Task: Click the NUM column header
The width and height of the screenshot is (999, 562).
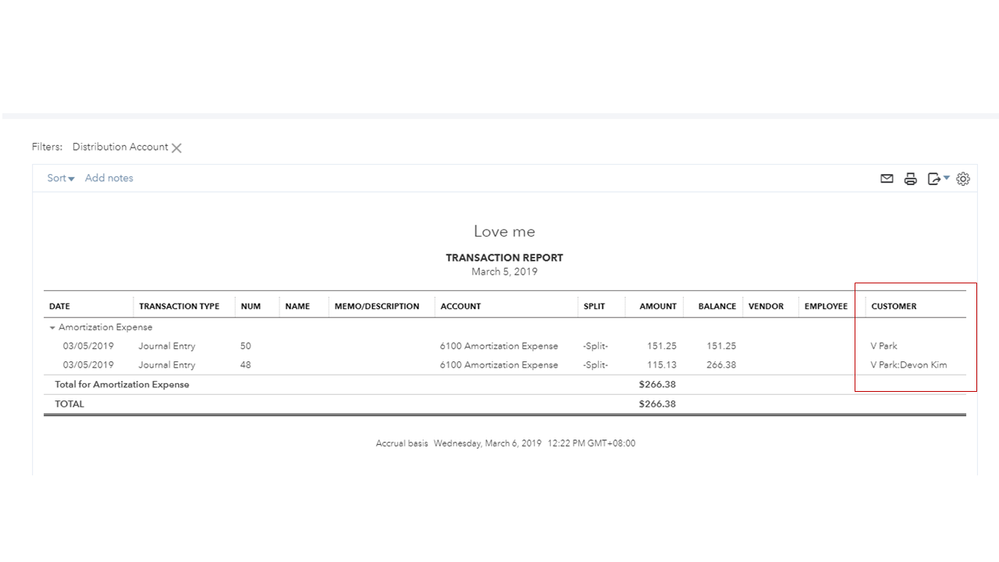Action: pyautogui.click(x=250, y=306)
